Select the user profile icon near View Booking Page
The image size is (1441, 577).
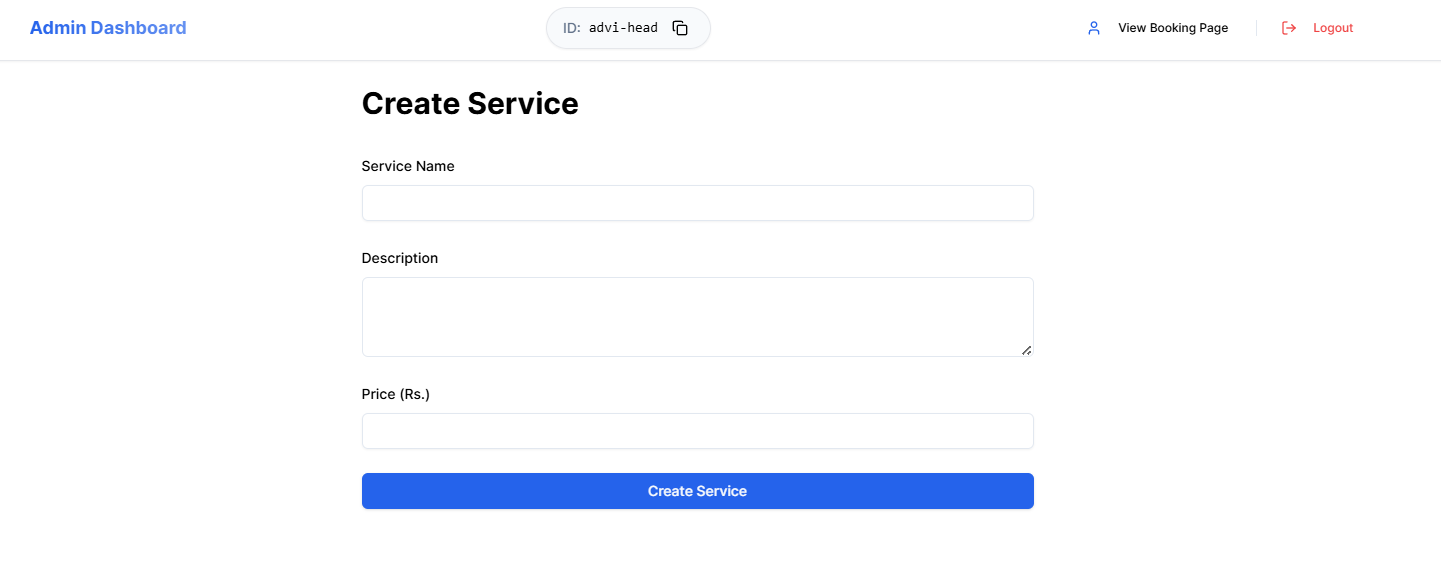[x=1093, y=28]
